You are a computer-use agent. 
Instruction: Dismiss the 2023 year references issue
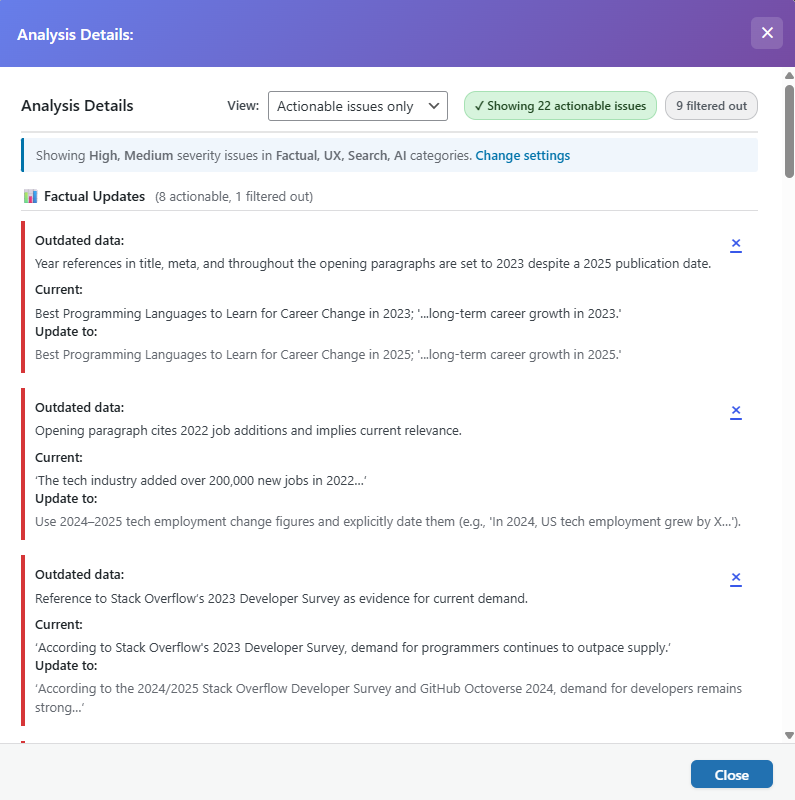click(736, 244)
